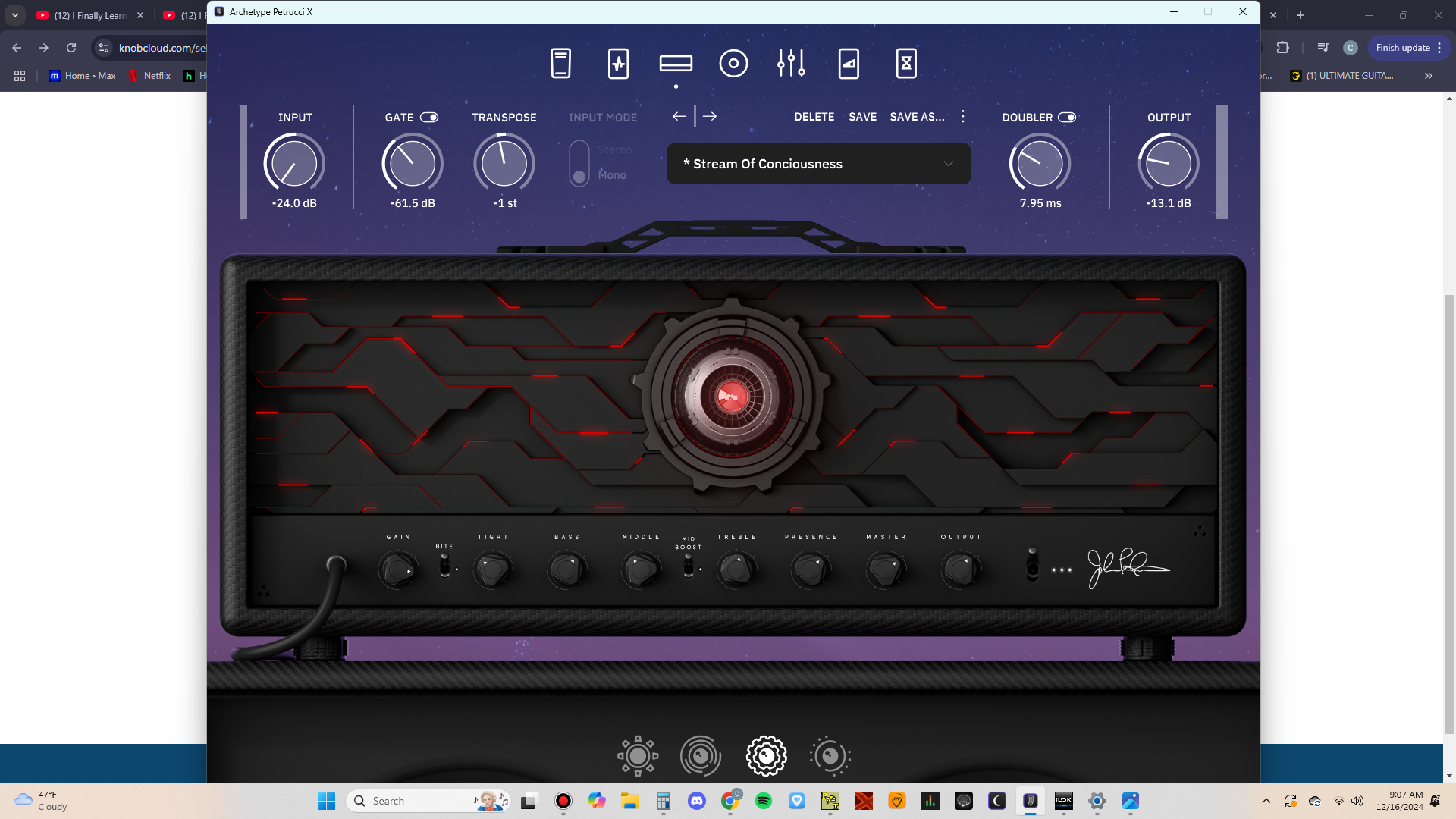Image resolution: width=1456 pixels, height=819 pixels.
Task: Click the amp Treble knob
Action: click(x=736, y=570)
